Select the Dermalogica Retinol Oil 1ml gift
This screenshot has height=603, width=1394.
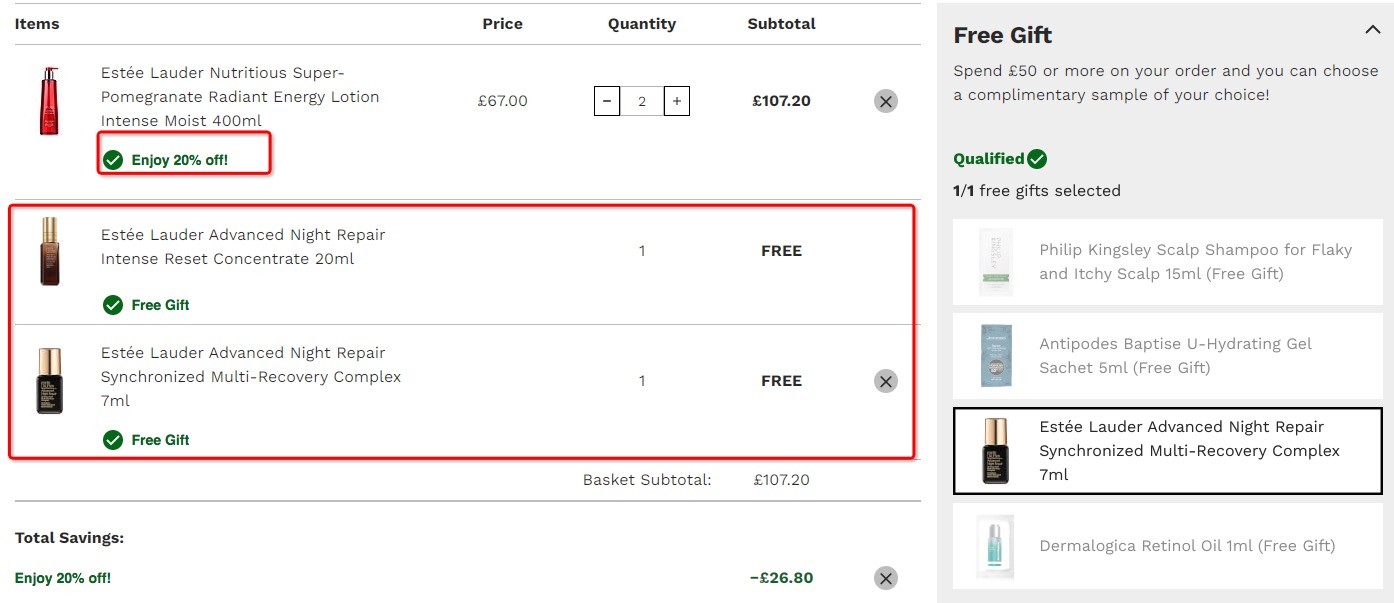pyautogui.click(x=1168, y=546)
